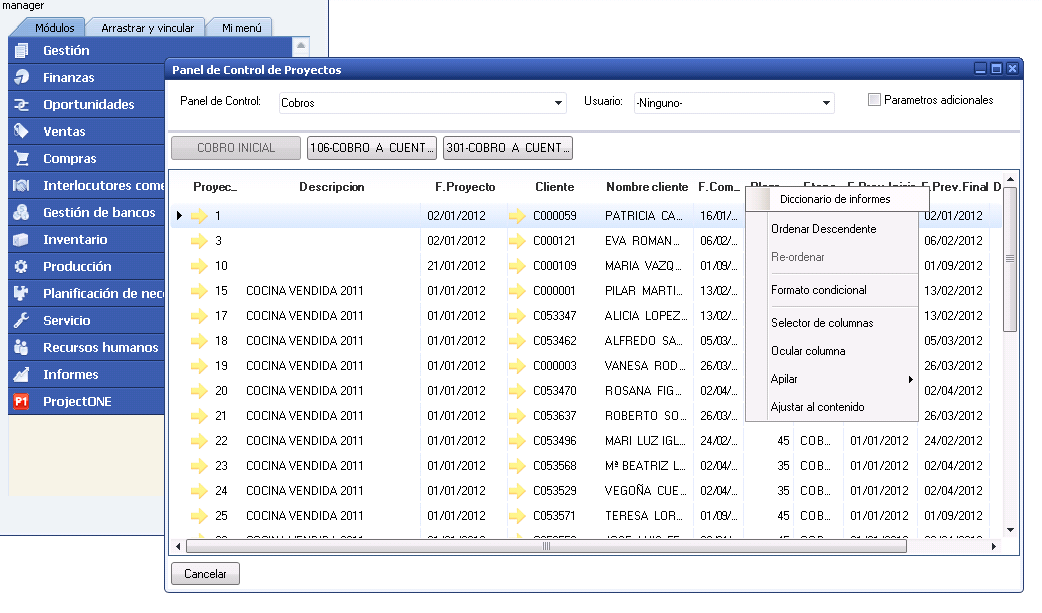This screenshot has height=613, width=1042.
Task: Click the 106-COBRO A CUENT... button
Action: pos(372,148)
